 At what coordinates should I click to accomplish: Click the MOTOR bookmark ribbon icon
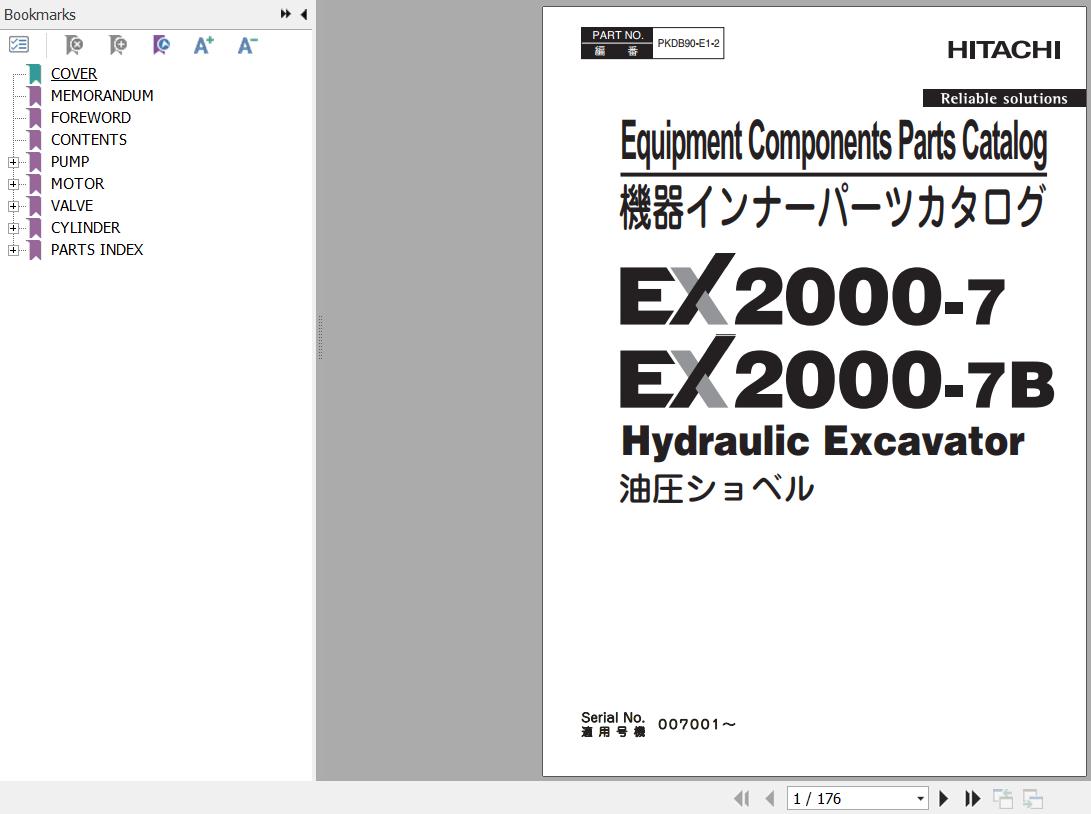click(x=35, y=184)
